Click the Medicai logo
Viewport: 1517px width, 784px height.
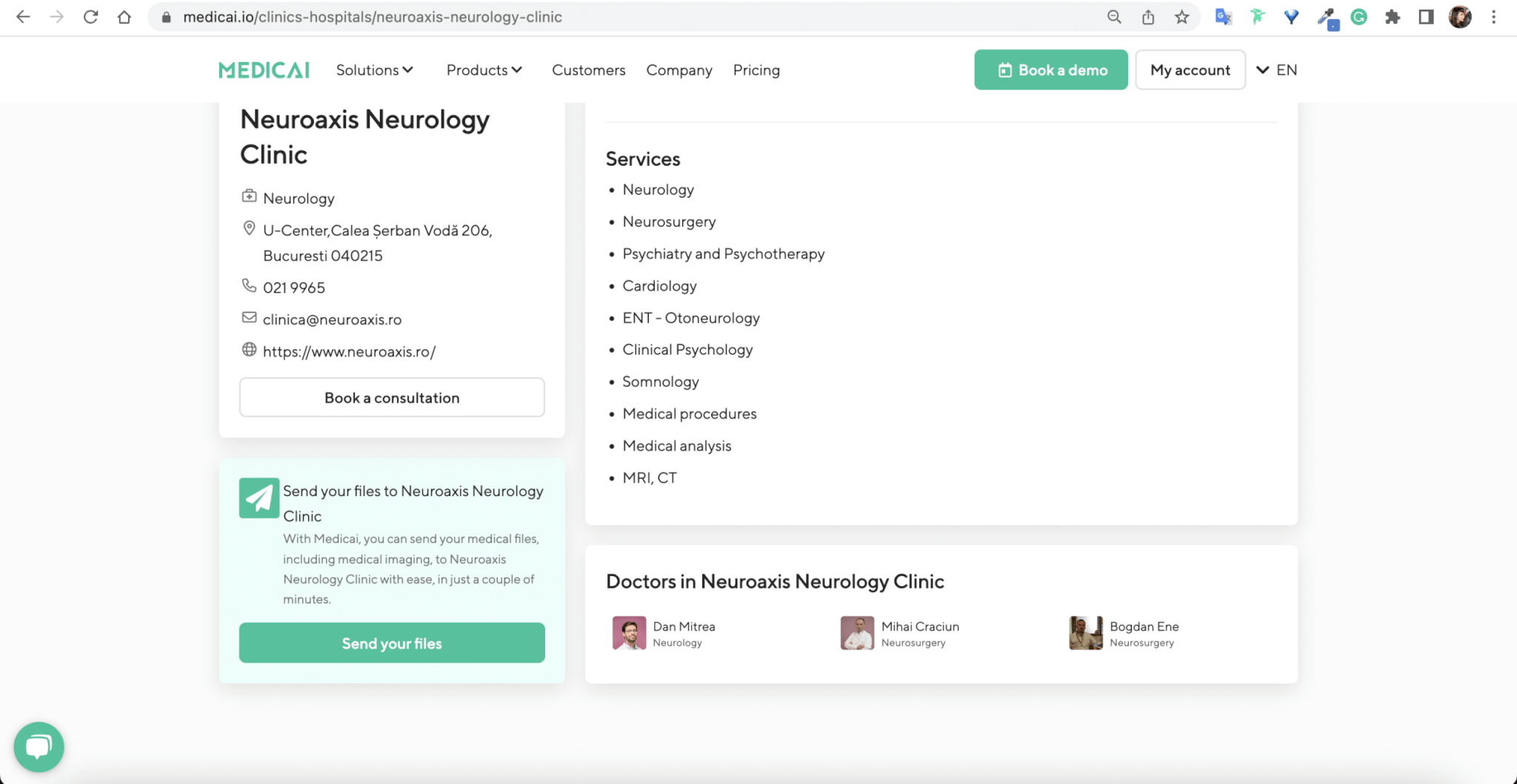(x=264, y=70)
